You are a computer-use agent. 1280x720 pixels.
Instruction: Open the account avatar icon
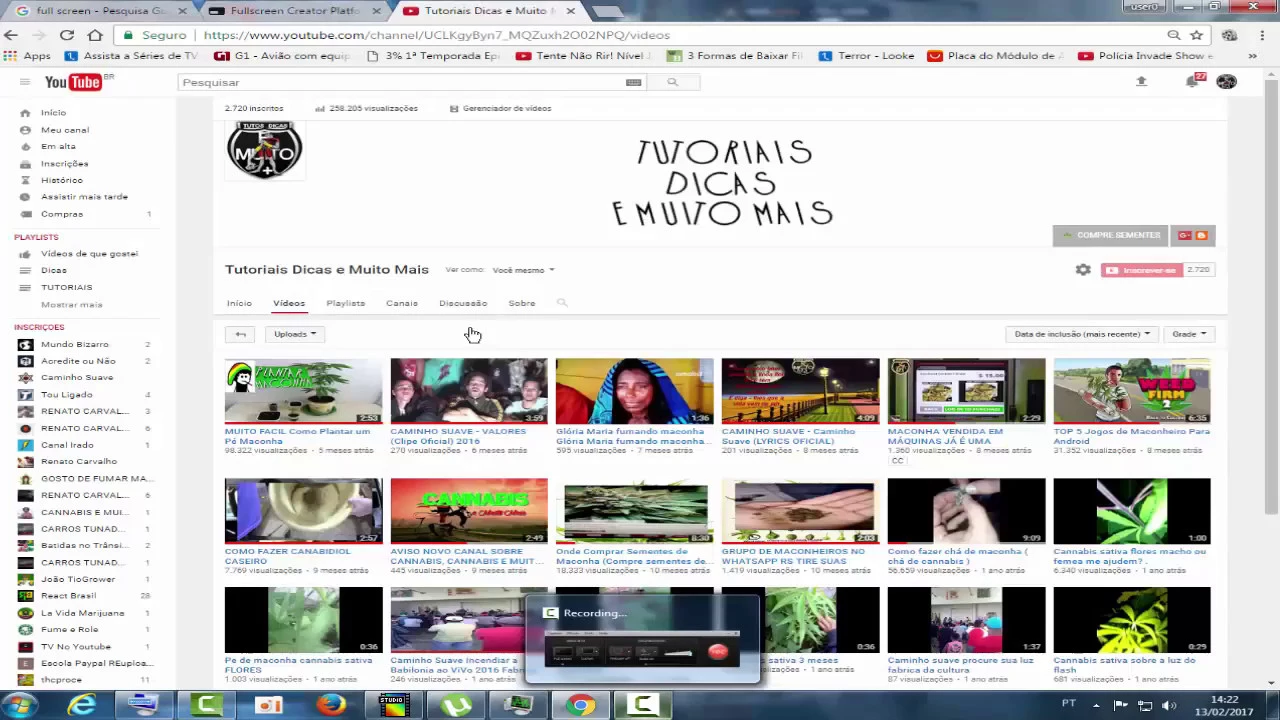pos(1226,81)
